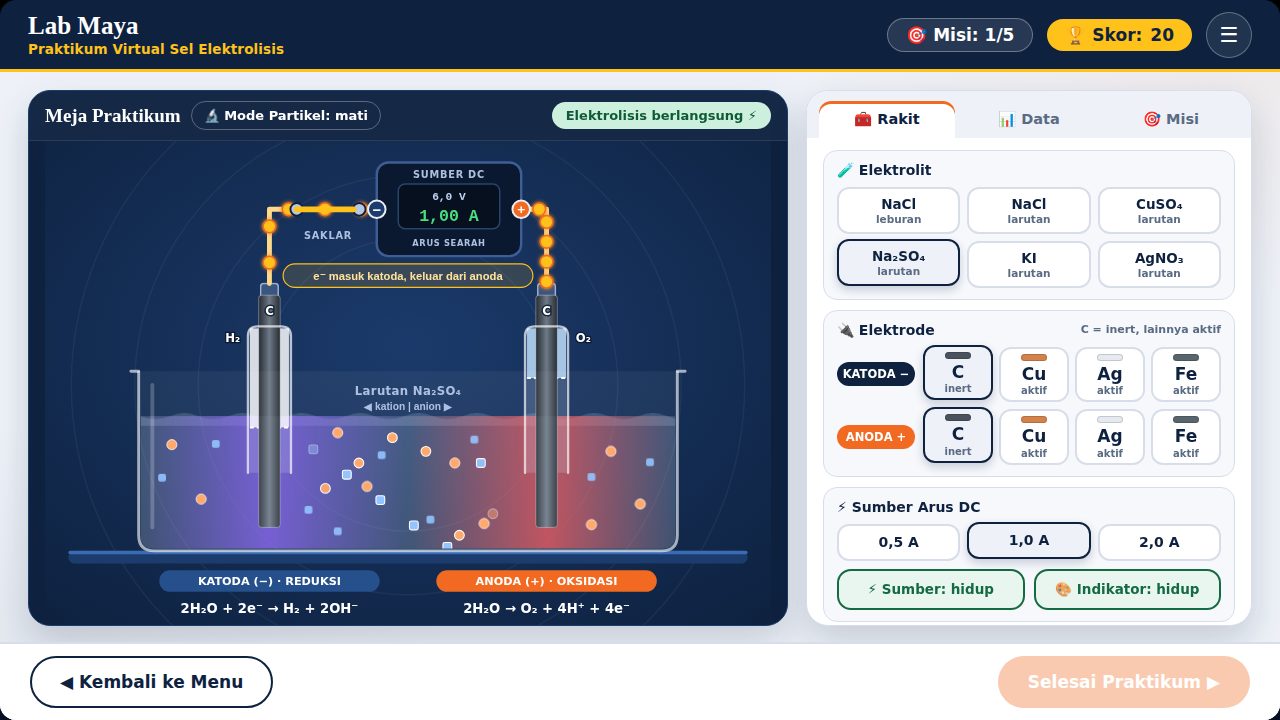Click Kembali ke Menu button
The width and height of the screenshot is (1280, 720).
point(151,682)
